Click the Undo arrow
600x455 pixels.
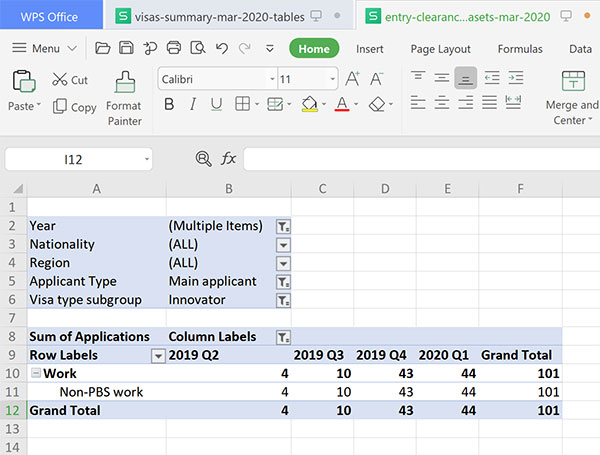220,48
